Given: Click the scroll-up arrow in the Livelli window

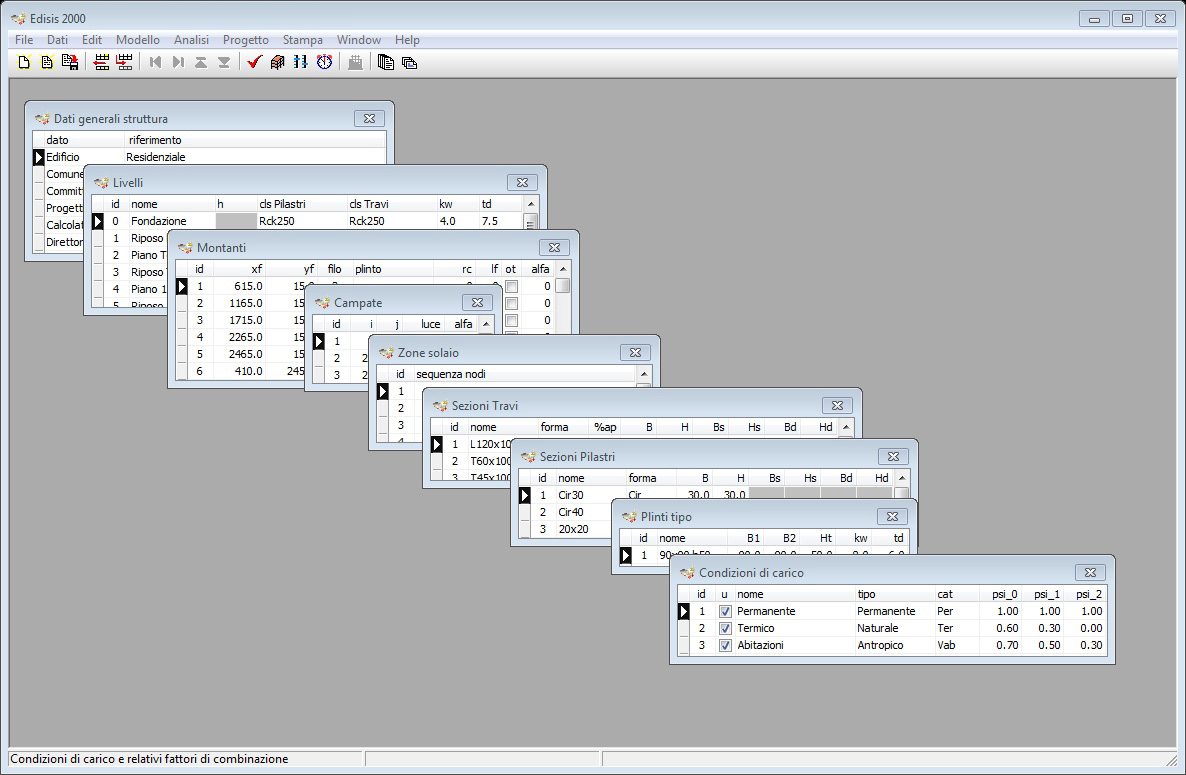Looking at the screenshot, I should (x=531, y=204).
